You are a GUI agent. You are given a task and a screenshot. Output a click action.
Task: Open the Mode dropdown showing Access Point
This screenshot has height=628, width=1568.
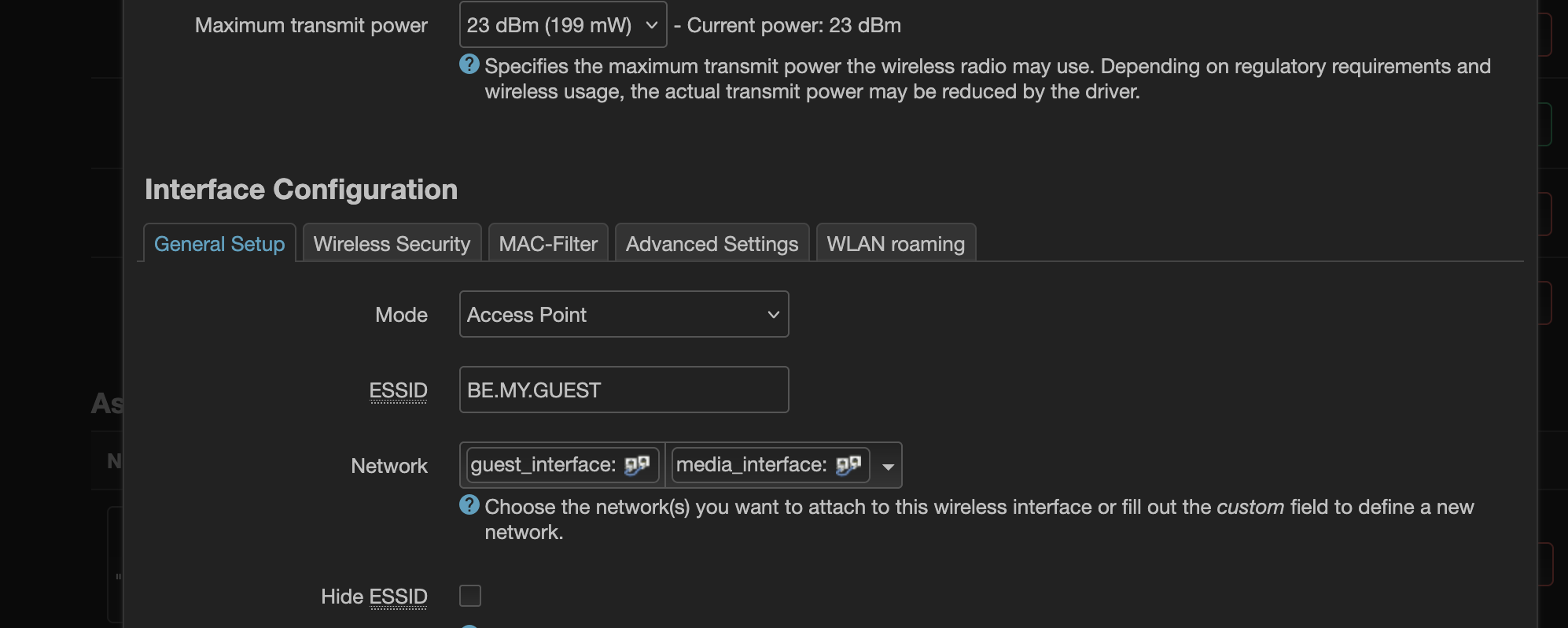624,314
